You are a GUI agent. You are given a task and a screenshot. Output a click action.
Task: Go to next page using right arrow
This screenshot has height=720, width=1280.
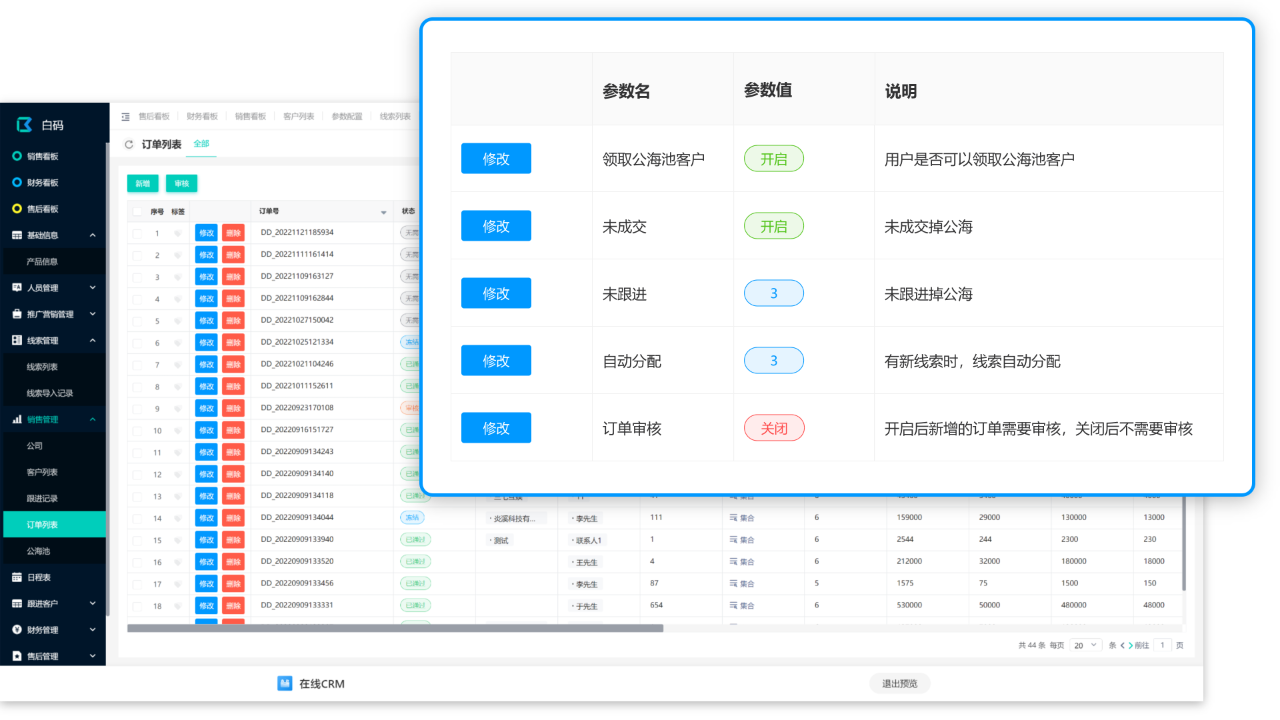1130,646
